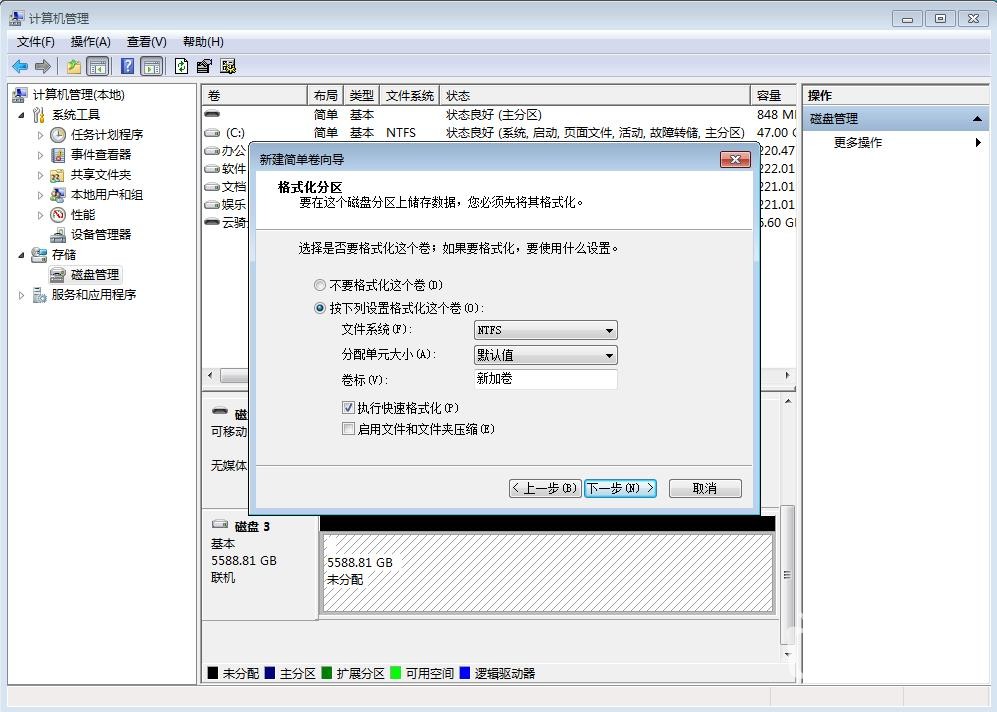The width and height of the screenshot is (997, 712).
Task: Expand the Event Viewer node arrow
Action: [x=40, y=154]
